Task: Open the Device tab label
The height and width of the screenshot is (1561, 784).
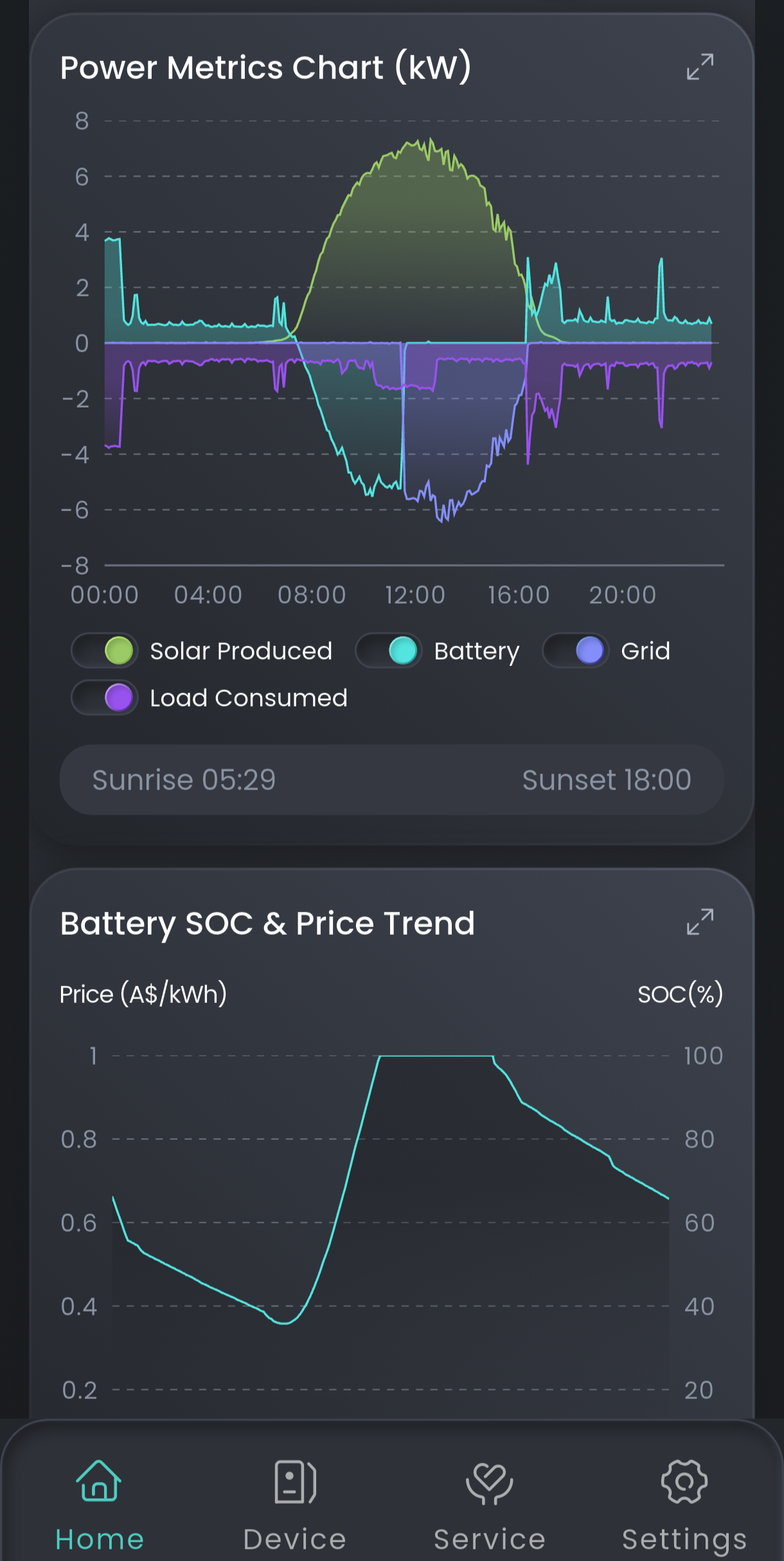Action: coord(295,1540)
